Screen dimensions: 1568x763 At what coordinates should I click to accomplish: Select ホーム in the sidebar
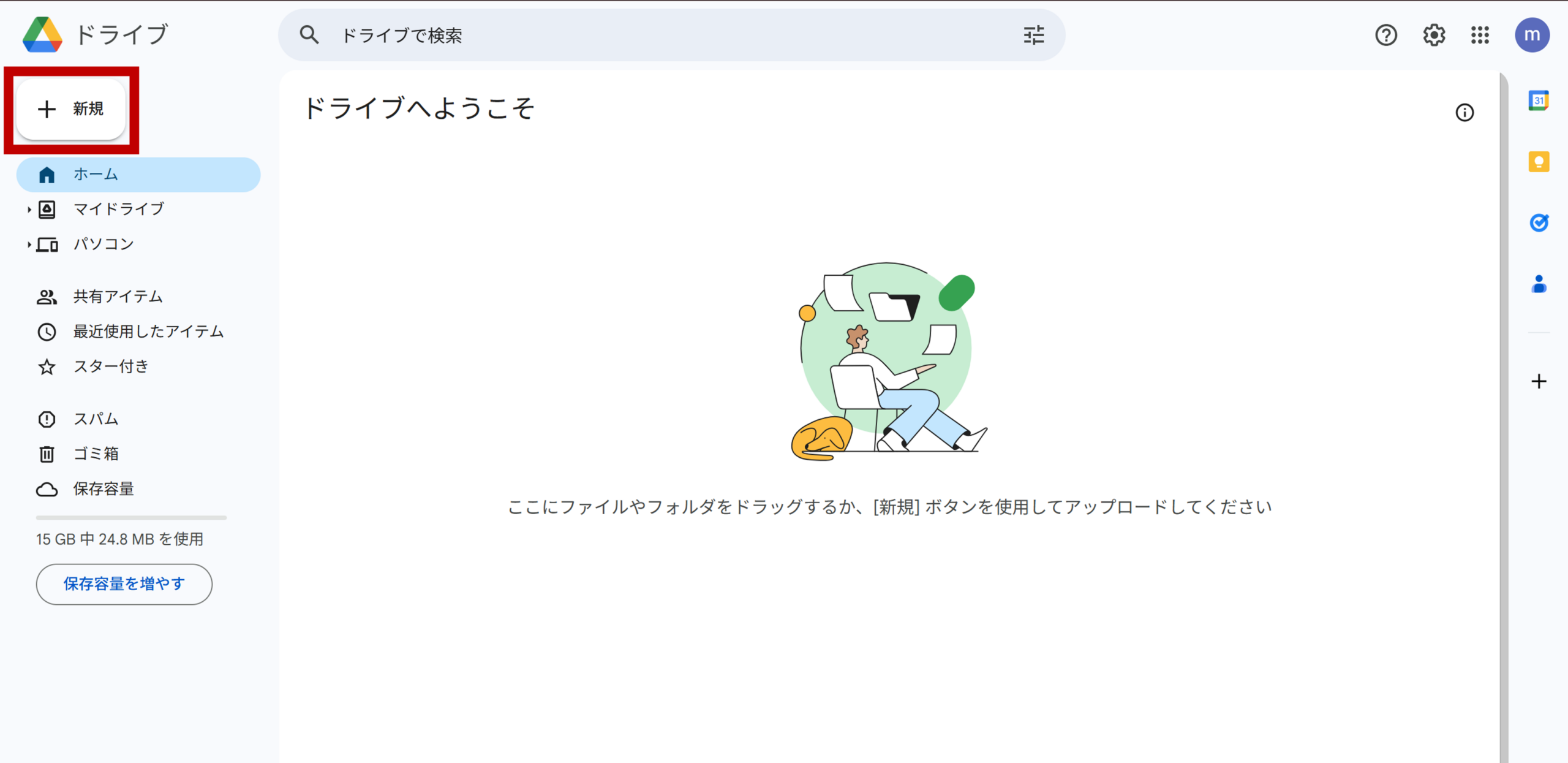pyautogui.click(x=138, y=175)
